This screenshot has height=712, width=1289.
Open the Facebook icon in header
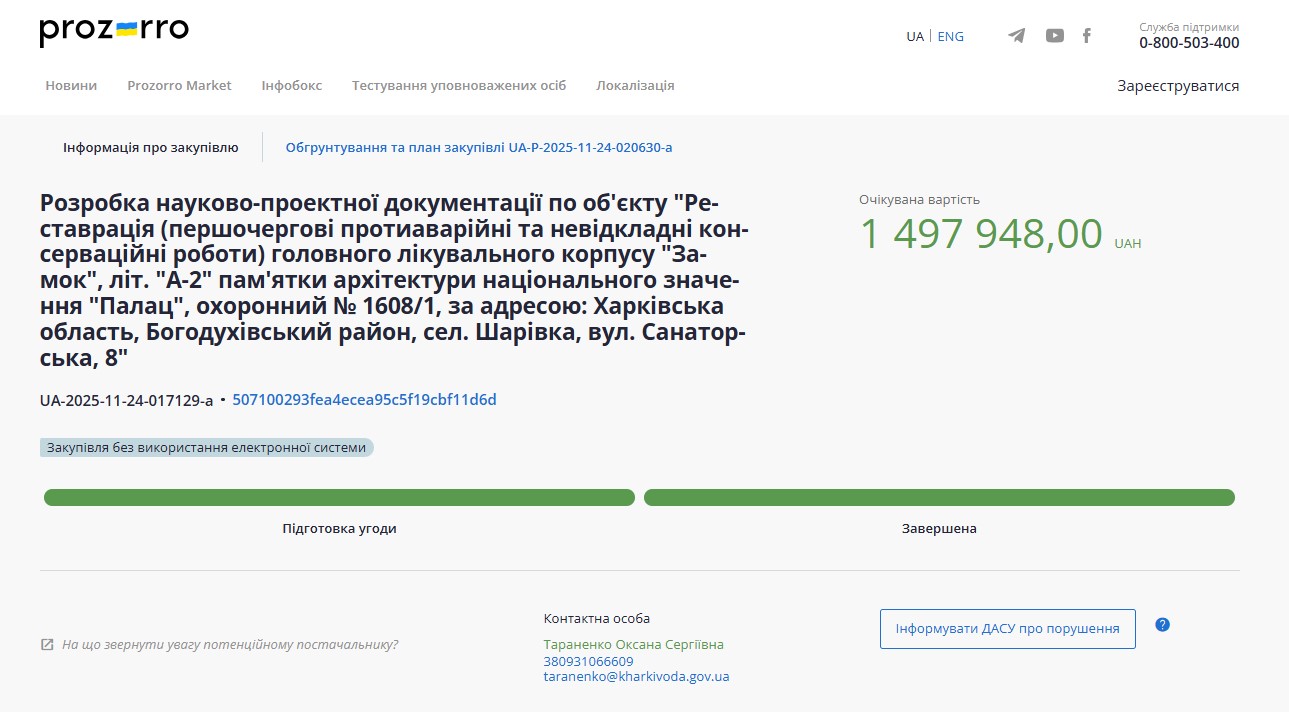tap(1087, 35)
